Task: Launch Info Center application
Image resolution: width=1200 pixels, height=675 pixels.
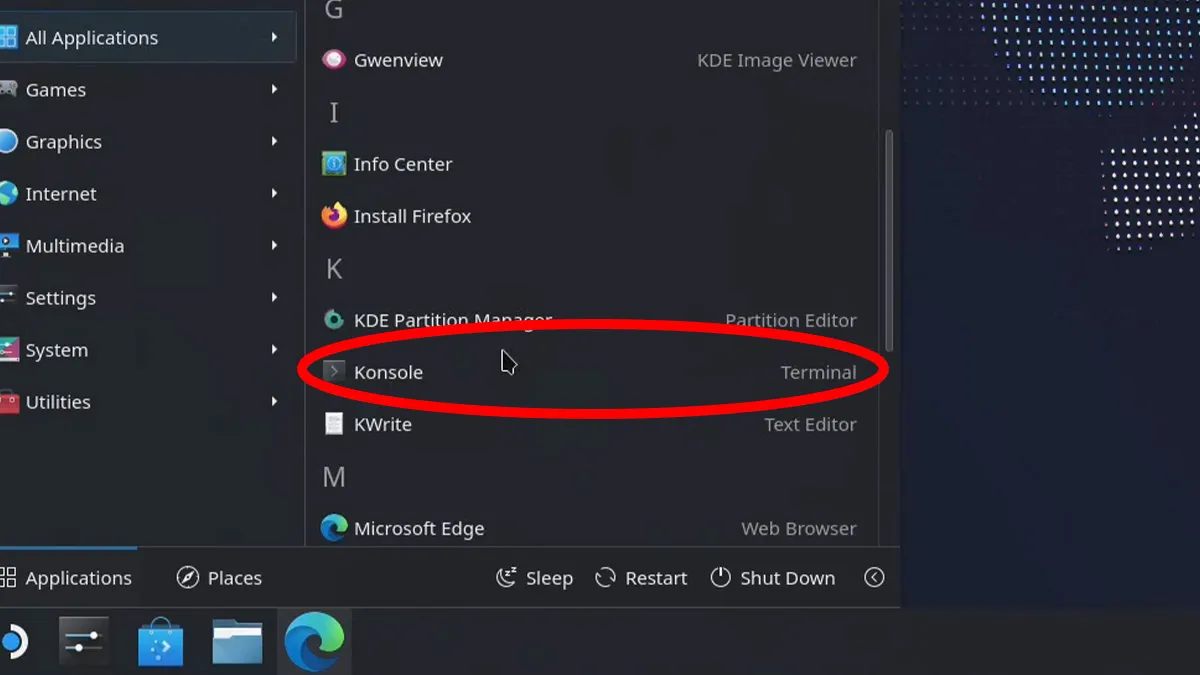Action: [590, 164]
